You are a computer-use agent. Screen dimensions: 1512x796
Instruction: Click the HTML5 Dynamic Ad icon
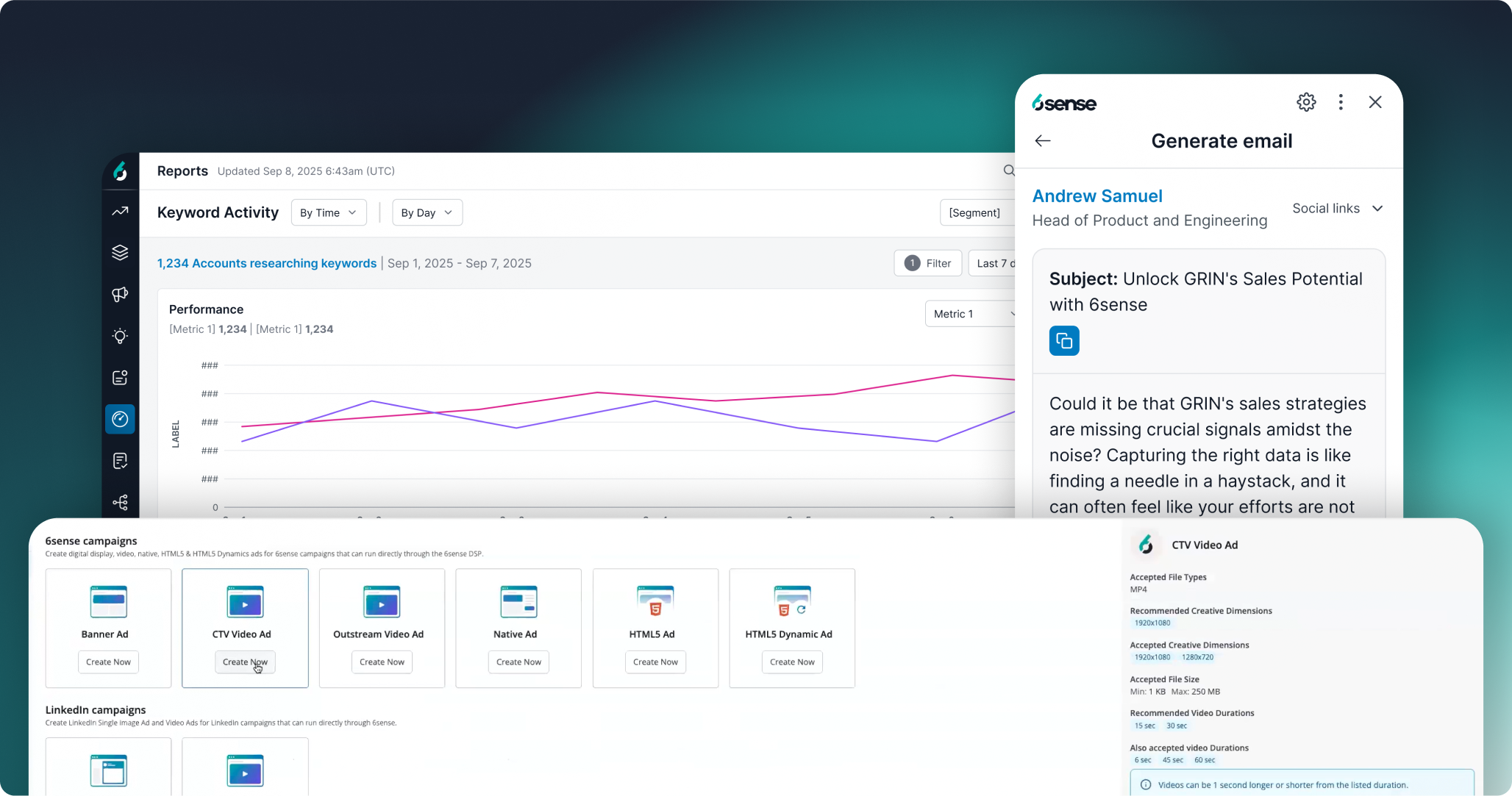(x=792, y=602)
